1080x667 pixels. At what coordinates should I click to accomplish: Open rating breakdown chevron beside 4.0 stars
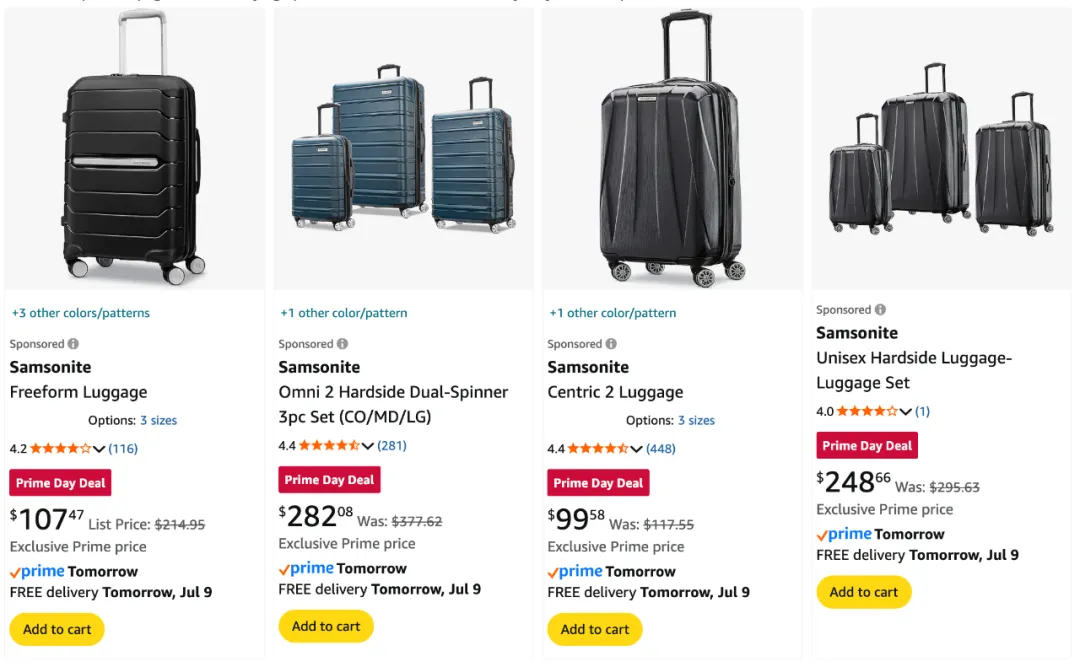[x=906, y=411]
